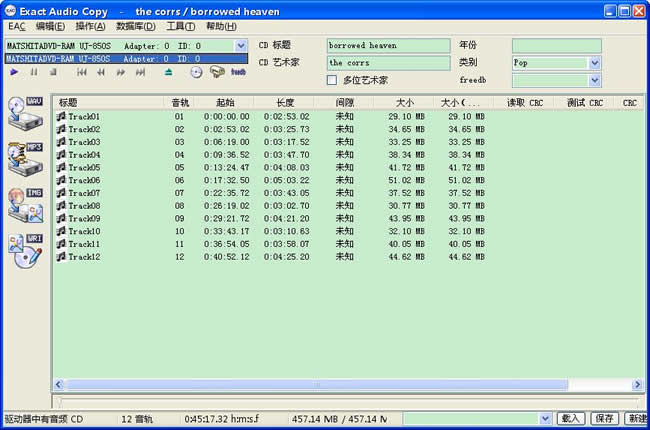The width and height of the screenshot is (650, 430).
Task: Toggle the 多位艺术家 checkbox
Action: (332, 80)
